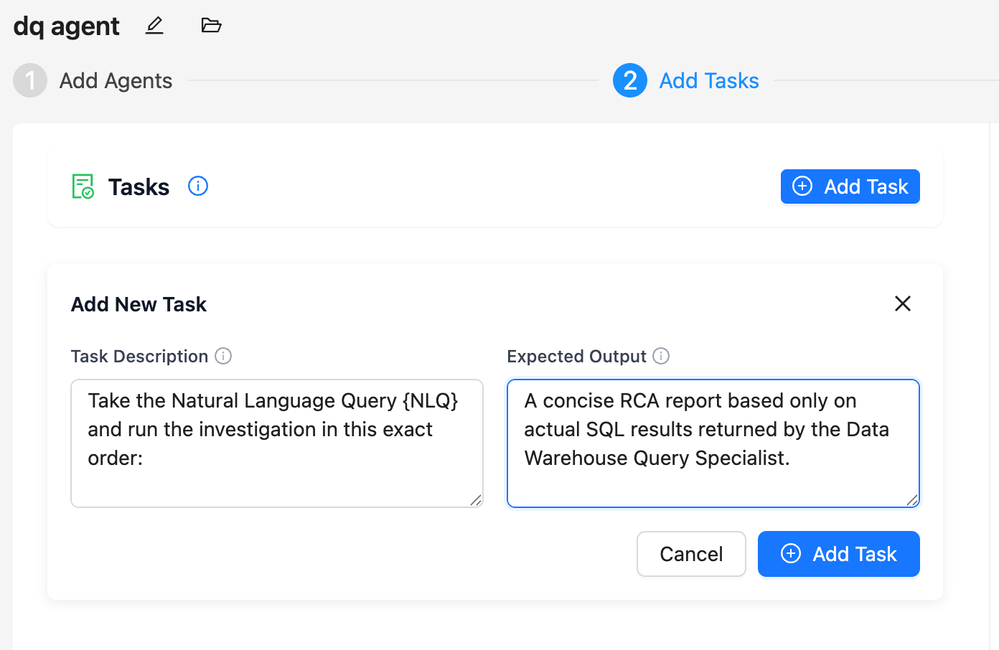Image resolution: width=999 pixels, height=650 pixels.
Task: Click the pencil edit icon beside dq agent
Action: [x=154, y=25]
